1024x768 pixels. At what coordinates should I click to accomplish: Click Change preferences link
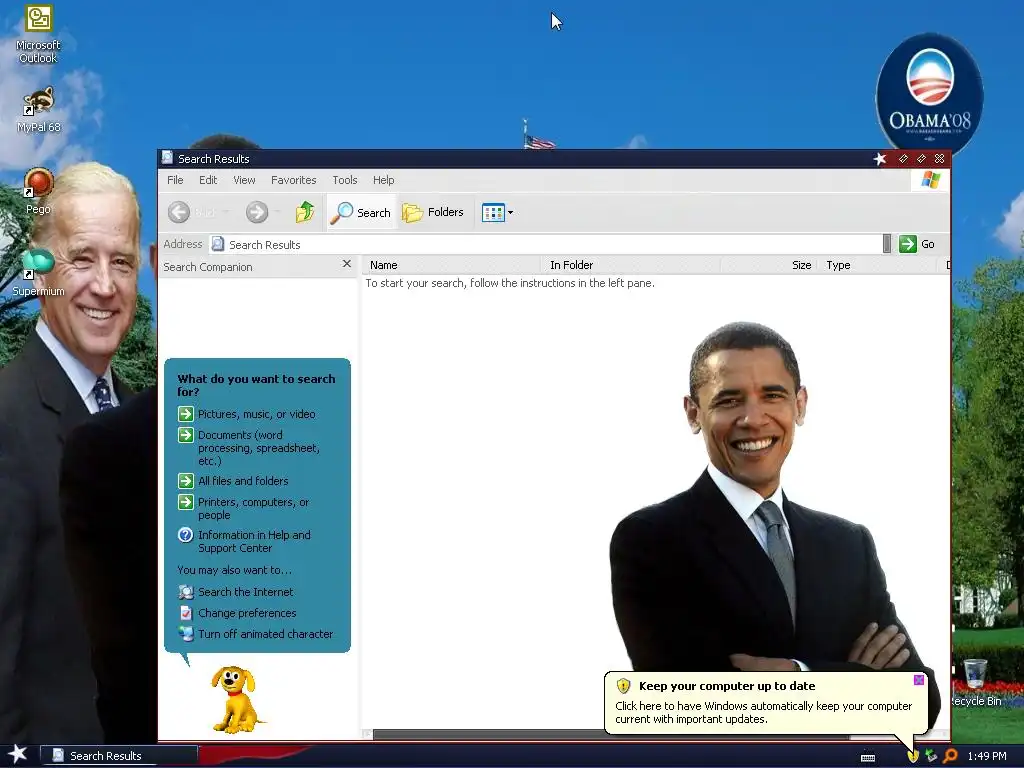[x=247, y=613]
